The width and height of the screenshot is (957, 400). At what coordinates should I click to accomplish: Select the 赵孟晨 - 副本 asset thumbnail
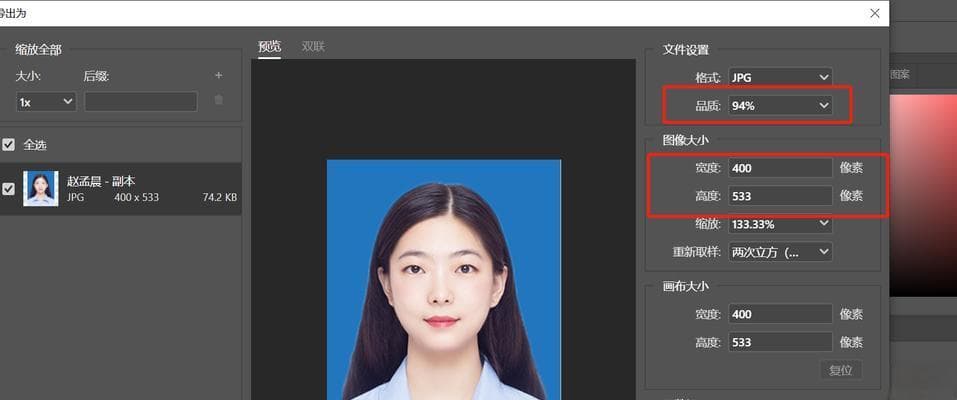click(x=41, y=189)
